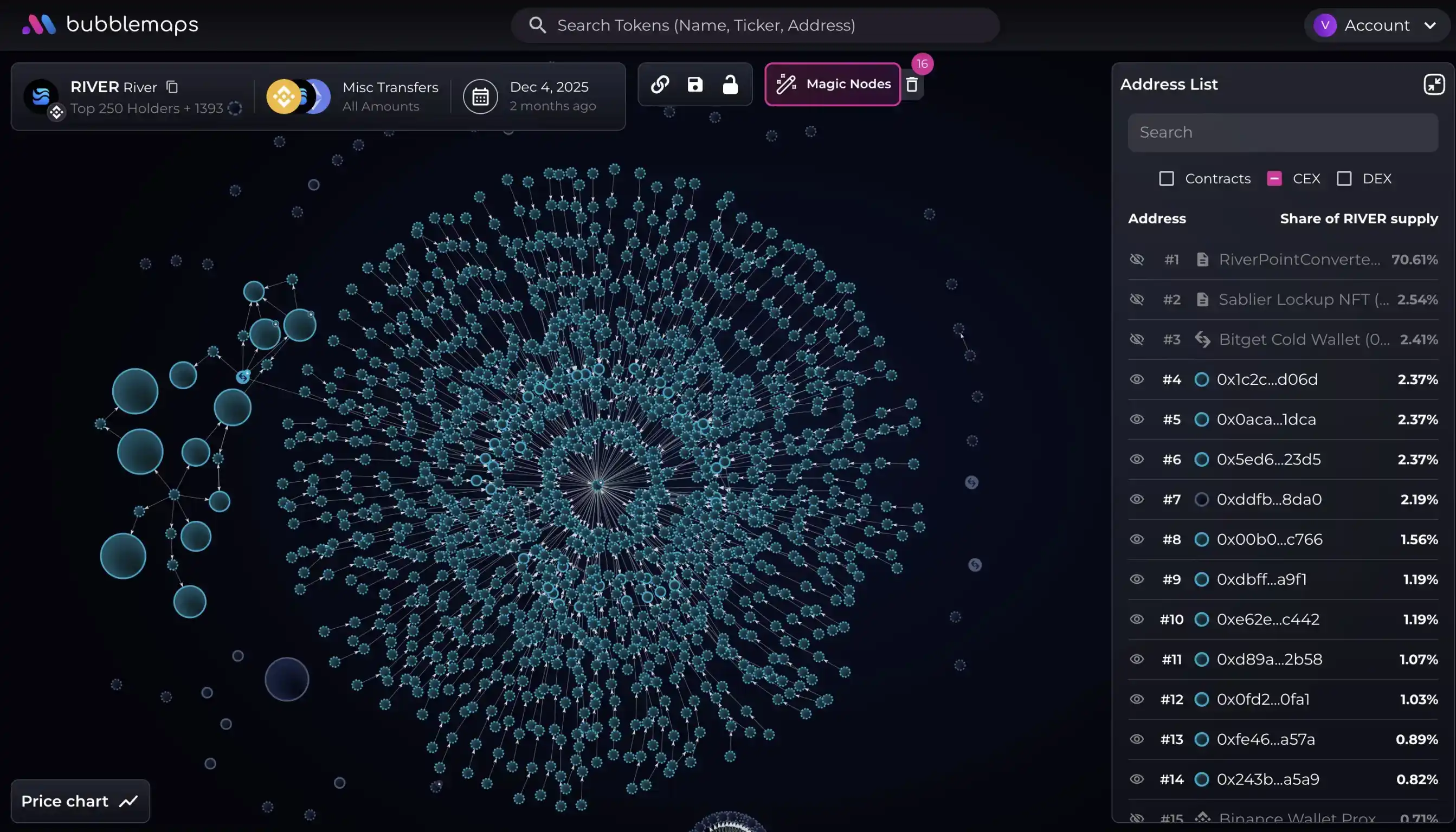Open the Price chart button

pyautogui.click(x=80, y=801)
